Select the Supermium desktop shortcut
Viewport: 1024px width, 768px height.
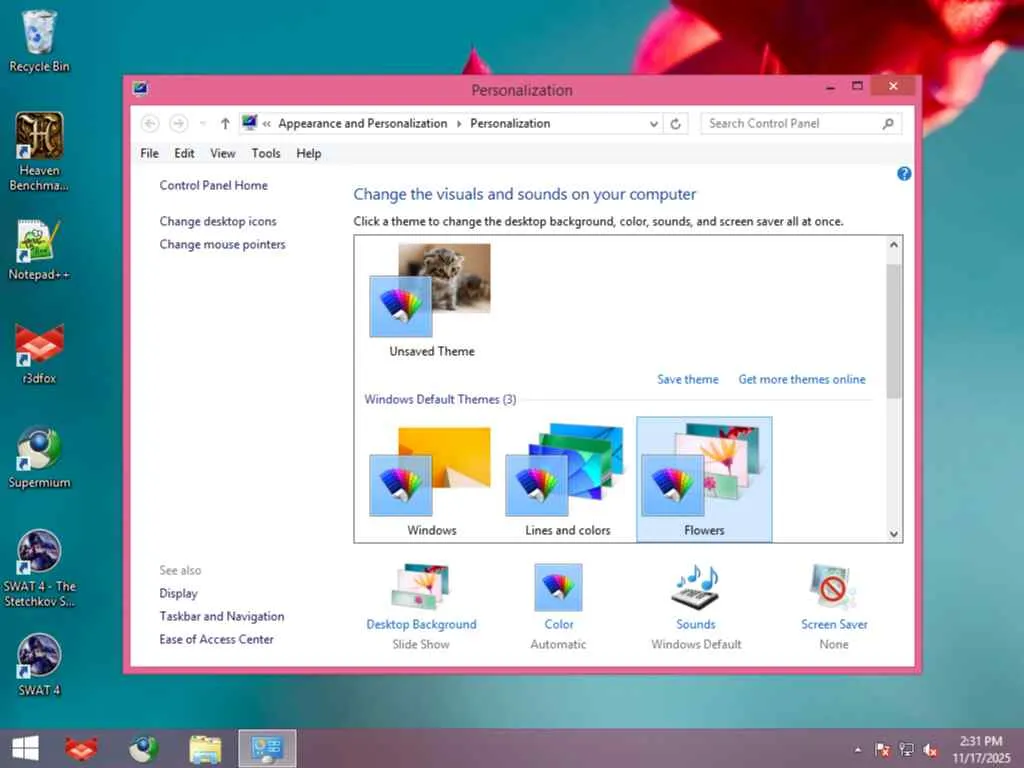39,457
